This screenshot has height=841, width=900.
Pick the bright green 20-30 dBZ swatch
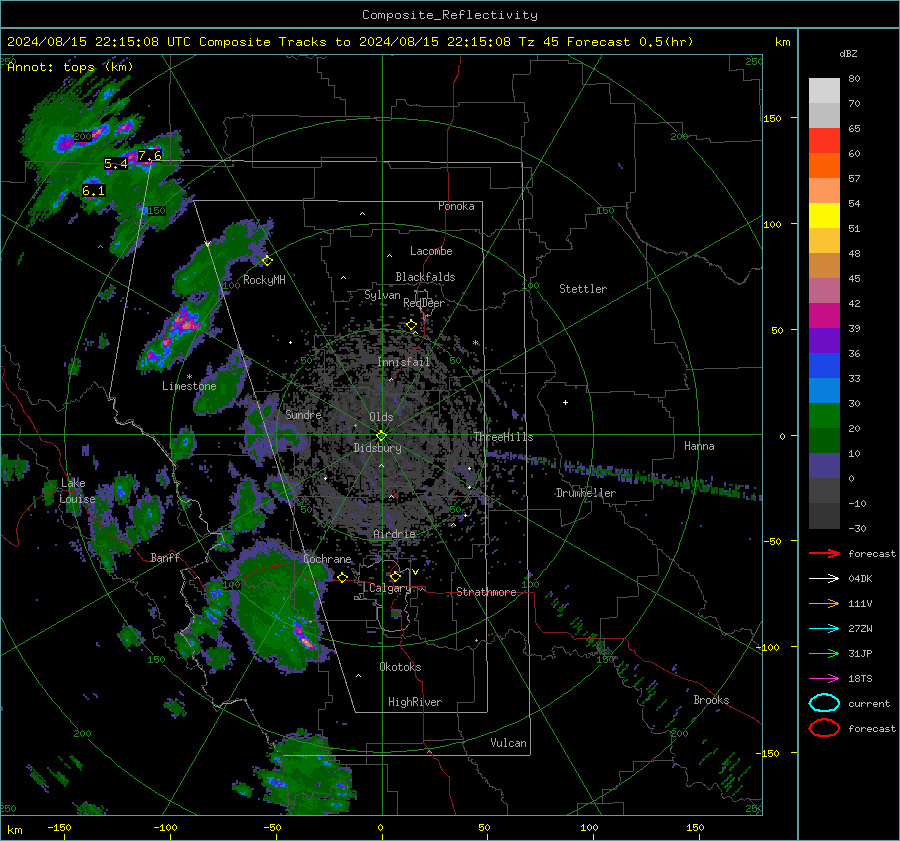[824, 415]
